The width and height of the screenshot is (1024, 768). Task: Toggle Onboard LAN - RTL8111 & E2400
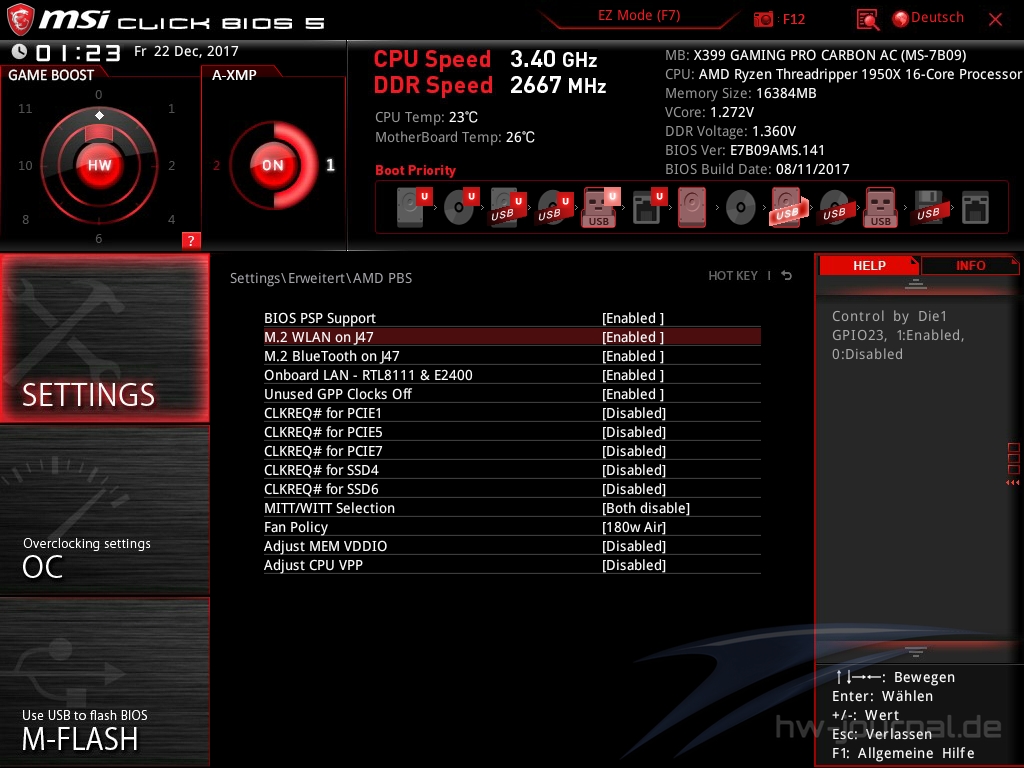click(x=512, y=375)
